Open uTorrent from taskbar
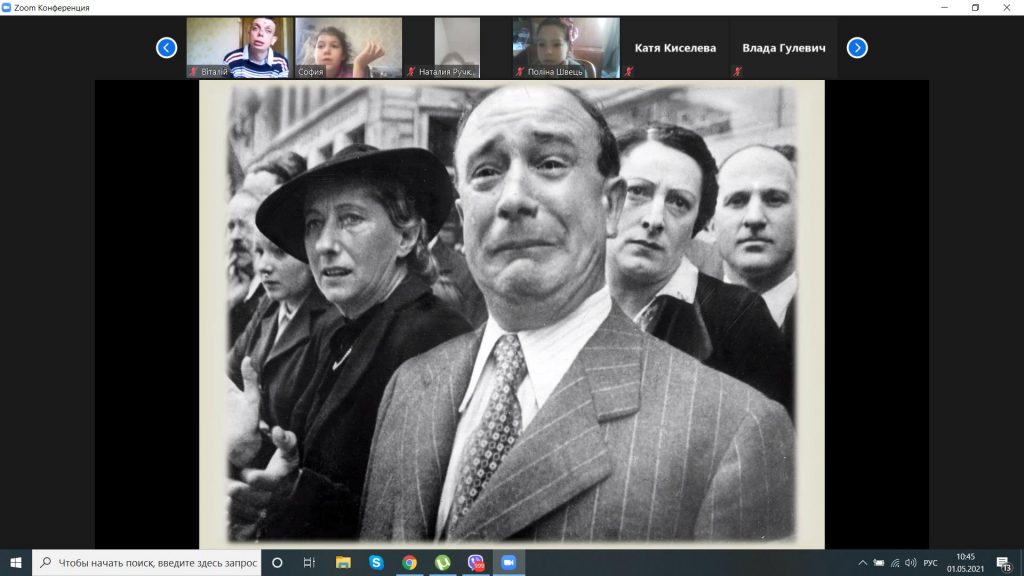Viewport: 1024px width, 576px height. pos(443,562)
